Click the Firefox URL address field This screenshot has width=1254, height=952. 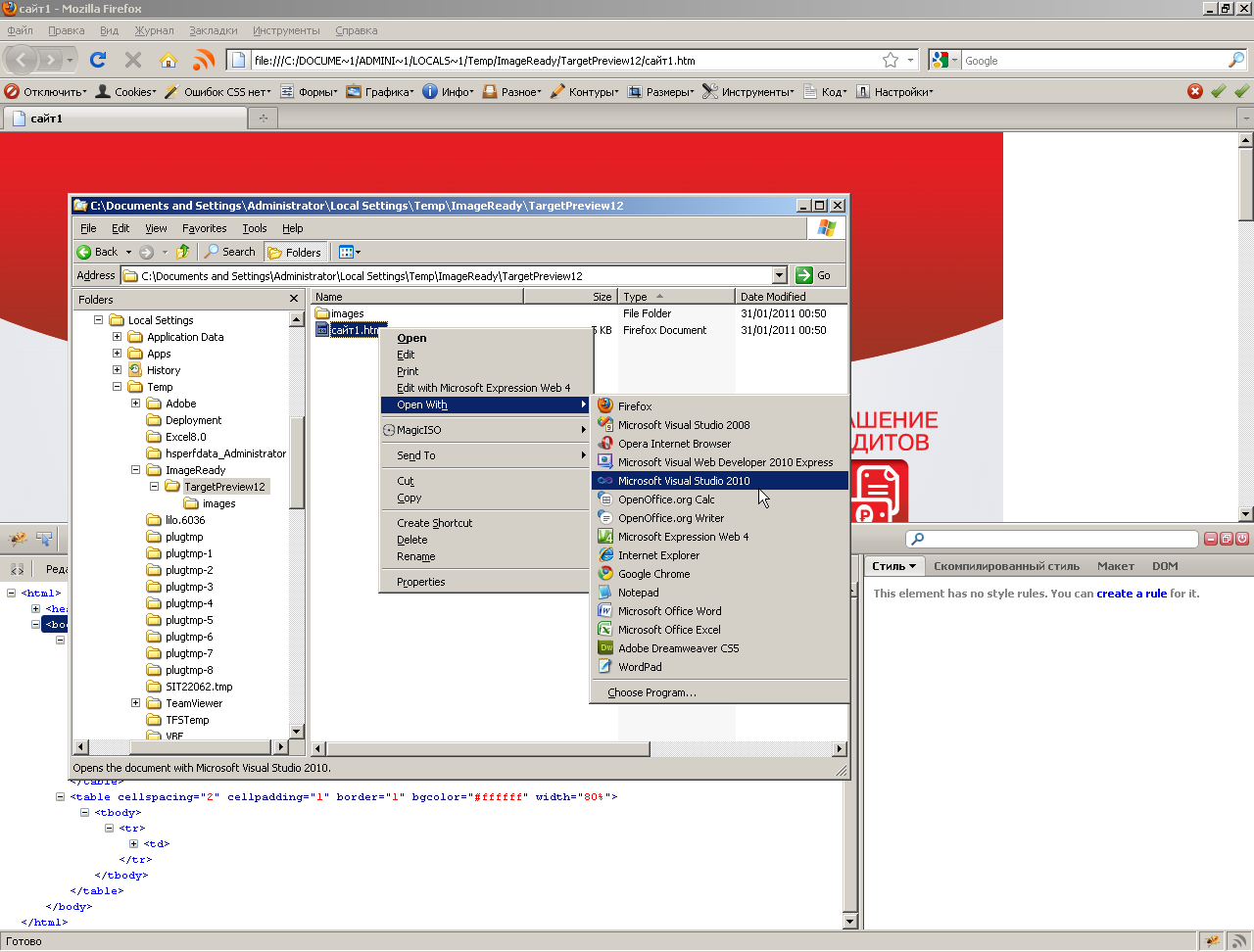pos(565,60)
